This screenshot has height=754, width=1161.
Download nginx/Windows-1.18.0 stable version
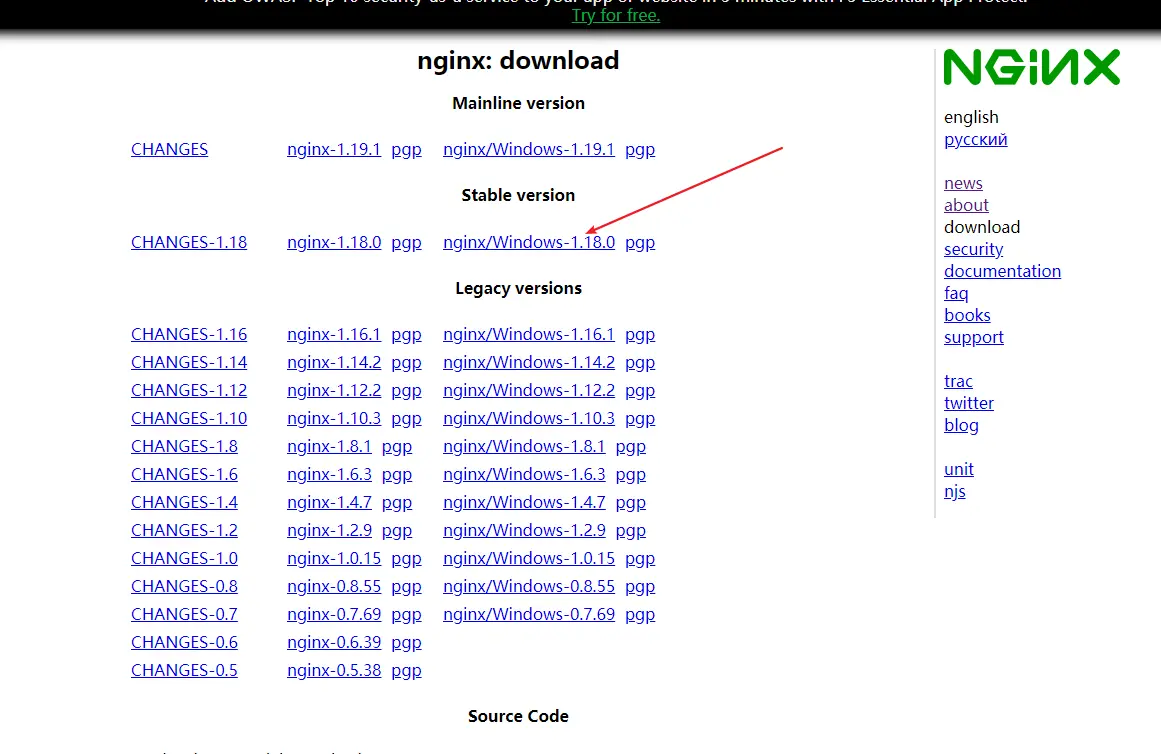(x=529, y=242)
